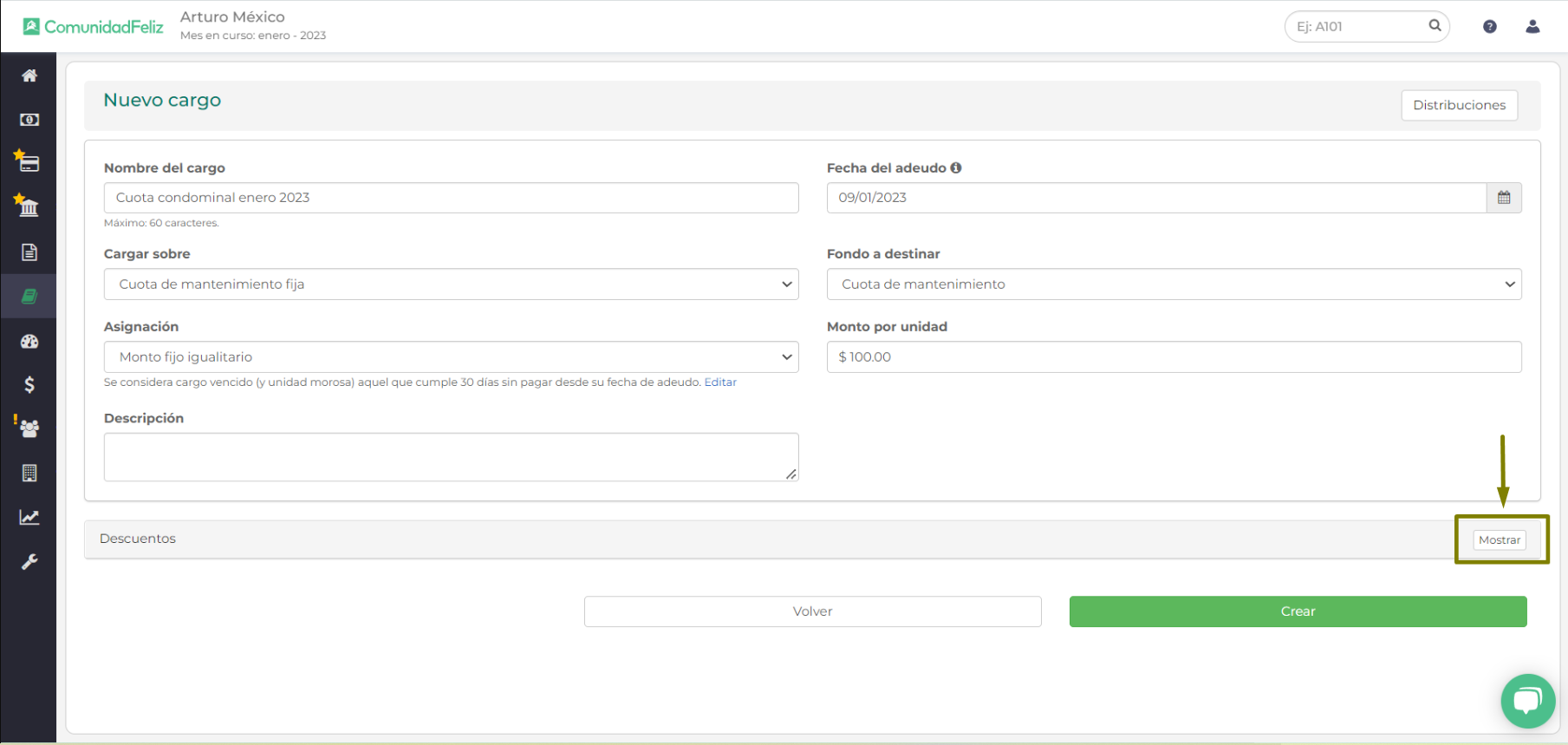The image size is (1568, 745).
Task: Click the home icon in sidebar
Action: [x=29, y=75]
